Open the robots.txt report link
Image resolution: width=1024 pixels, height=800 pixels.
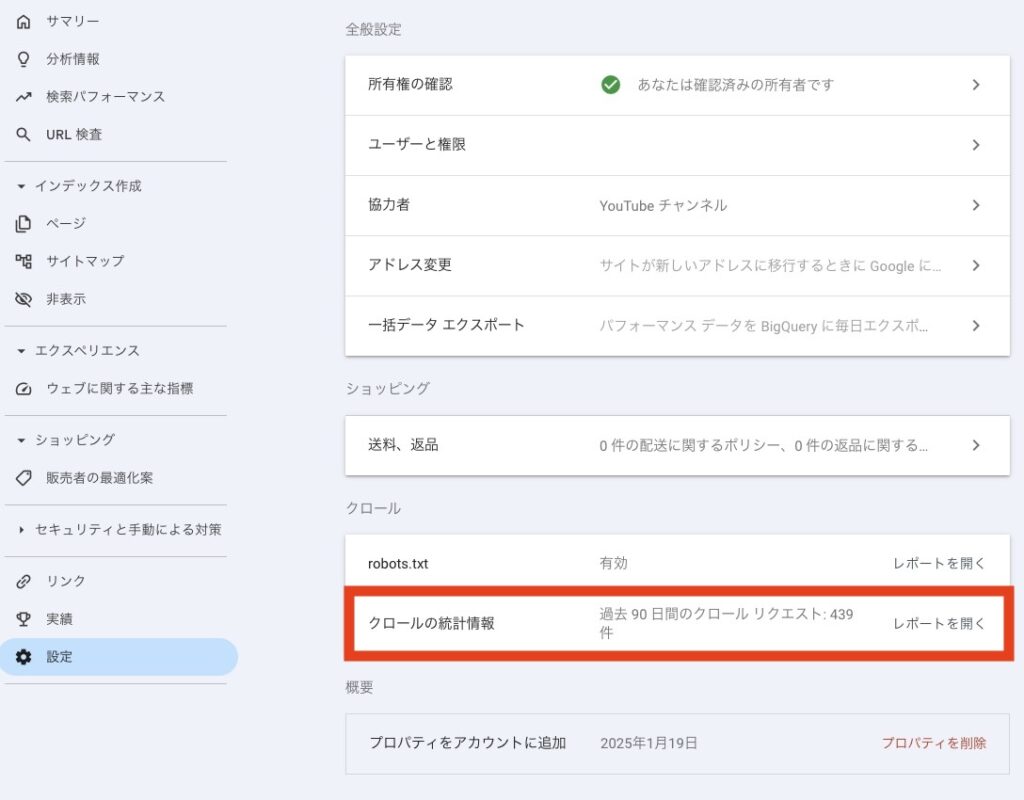[939, 564]
